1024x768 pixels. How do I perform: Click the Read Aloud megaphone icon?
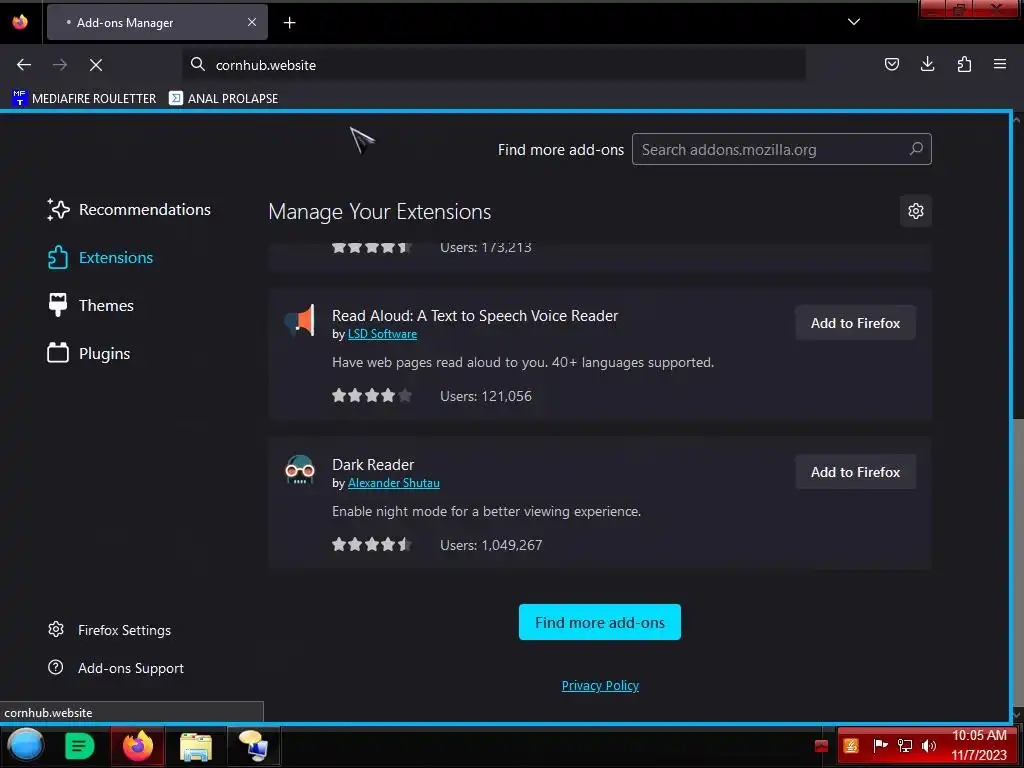(300, 321)
